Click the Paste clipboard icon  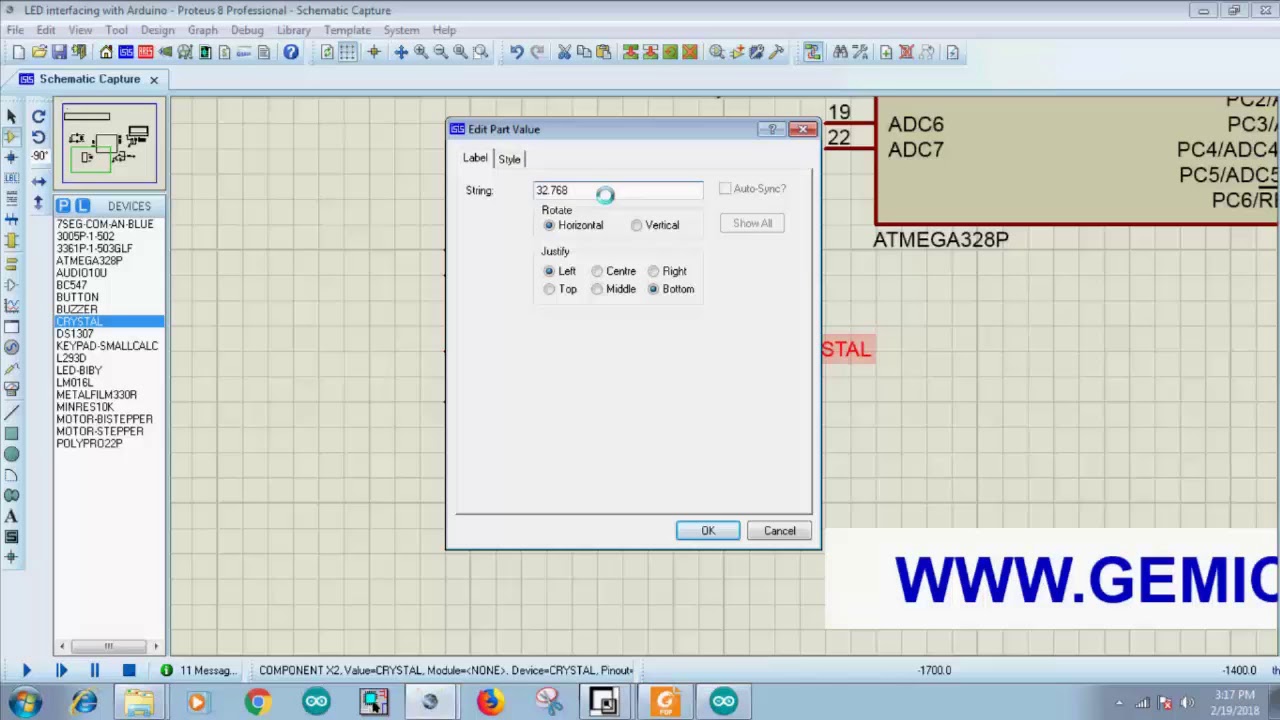pos(604,52)
